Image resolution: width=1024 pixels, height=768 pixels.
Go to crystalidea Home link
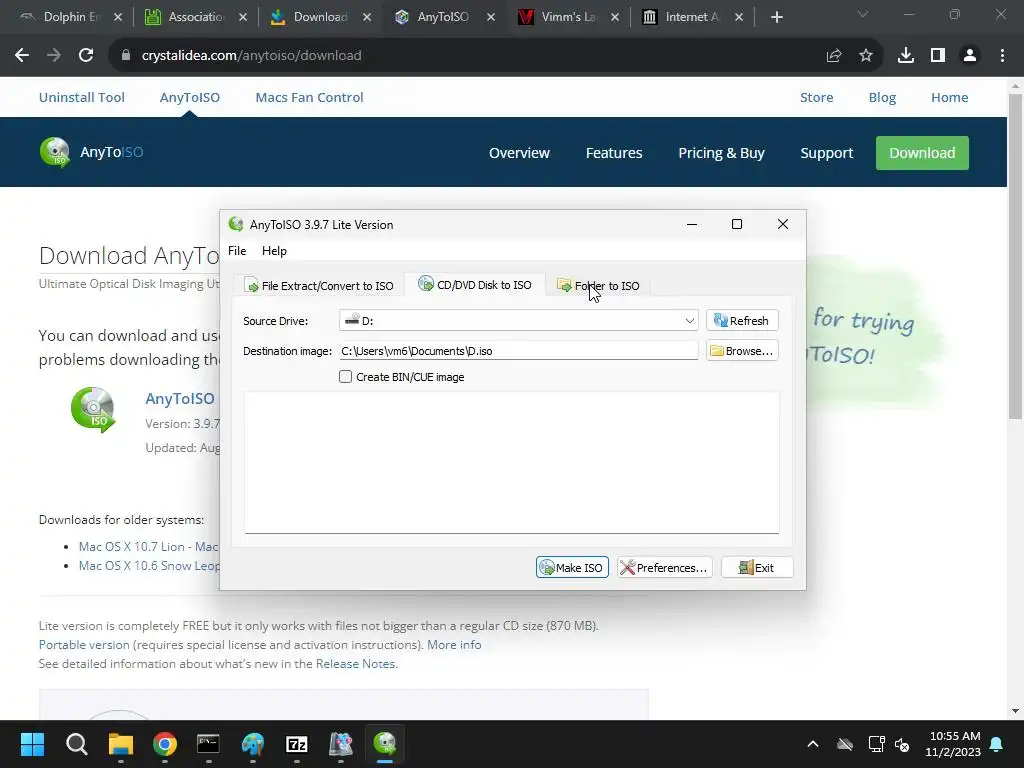coord(950,97)
